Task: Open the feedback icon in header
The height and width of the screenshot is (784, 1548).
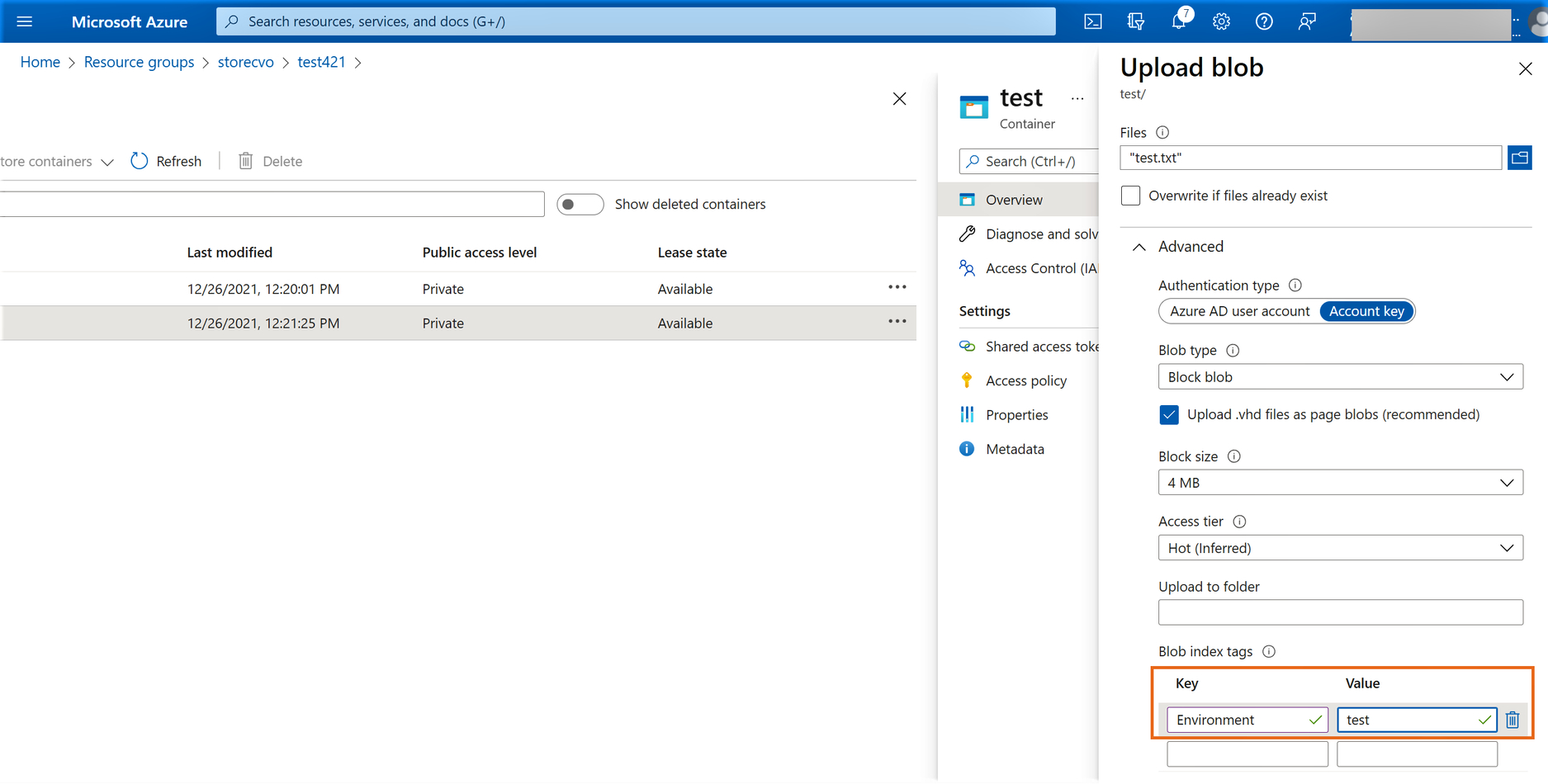Action: [x=1307, y=21]
